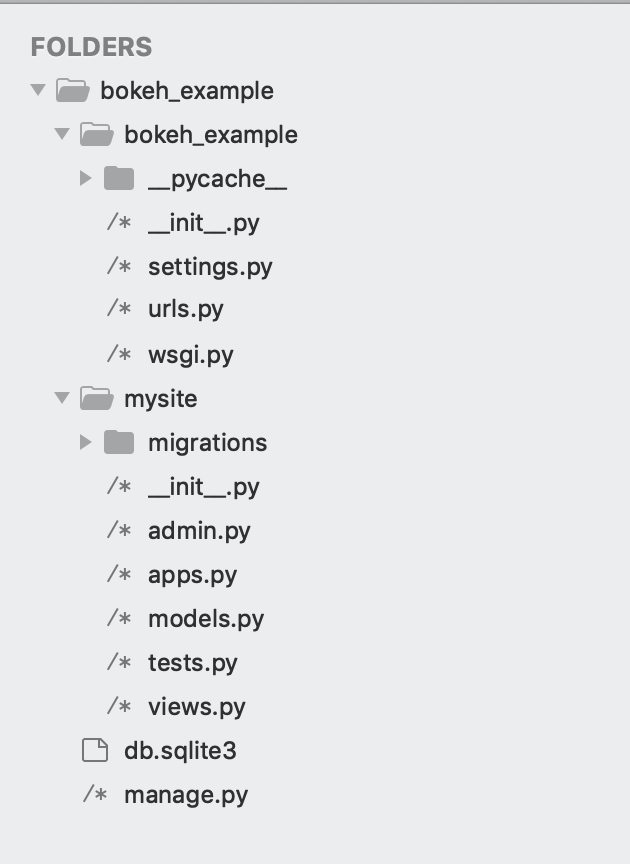This screenshot has width=630, height=864.
Task: Click the db.sqlite3 file icon
Action: tap(95, 751)
